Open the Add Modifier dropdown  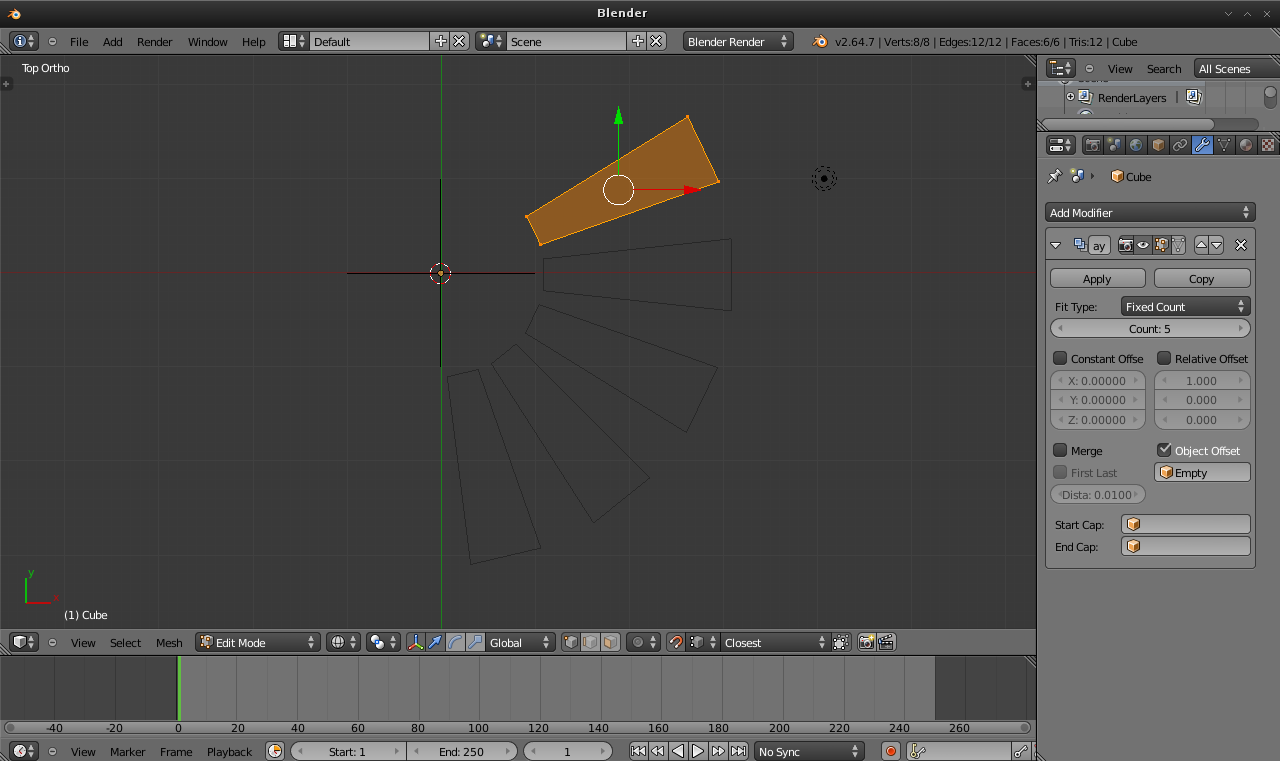[1150, 212]
